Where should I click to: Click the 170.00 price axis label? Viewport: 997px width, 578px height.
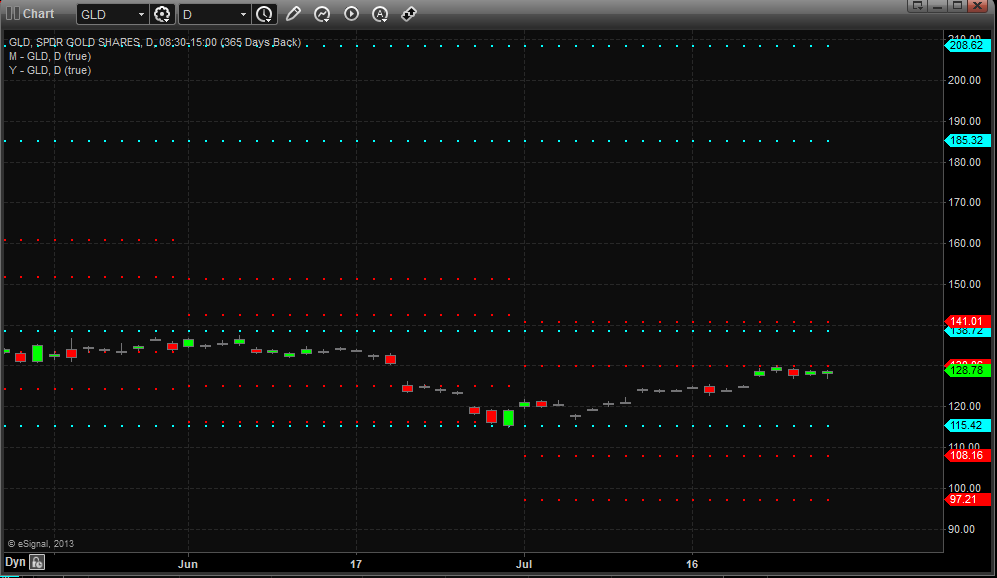964,202
